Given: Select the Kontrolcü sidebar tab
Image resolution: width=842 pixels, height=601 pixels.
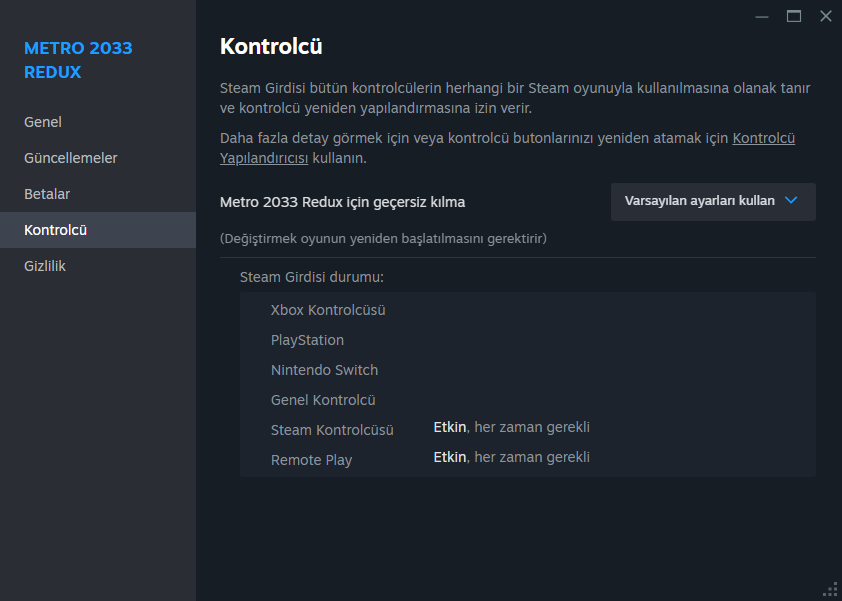Looking at the screenshot, I should [x=56, y=230].
